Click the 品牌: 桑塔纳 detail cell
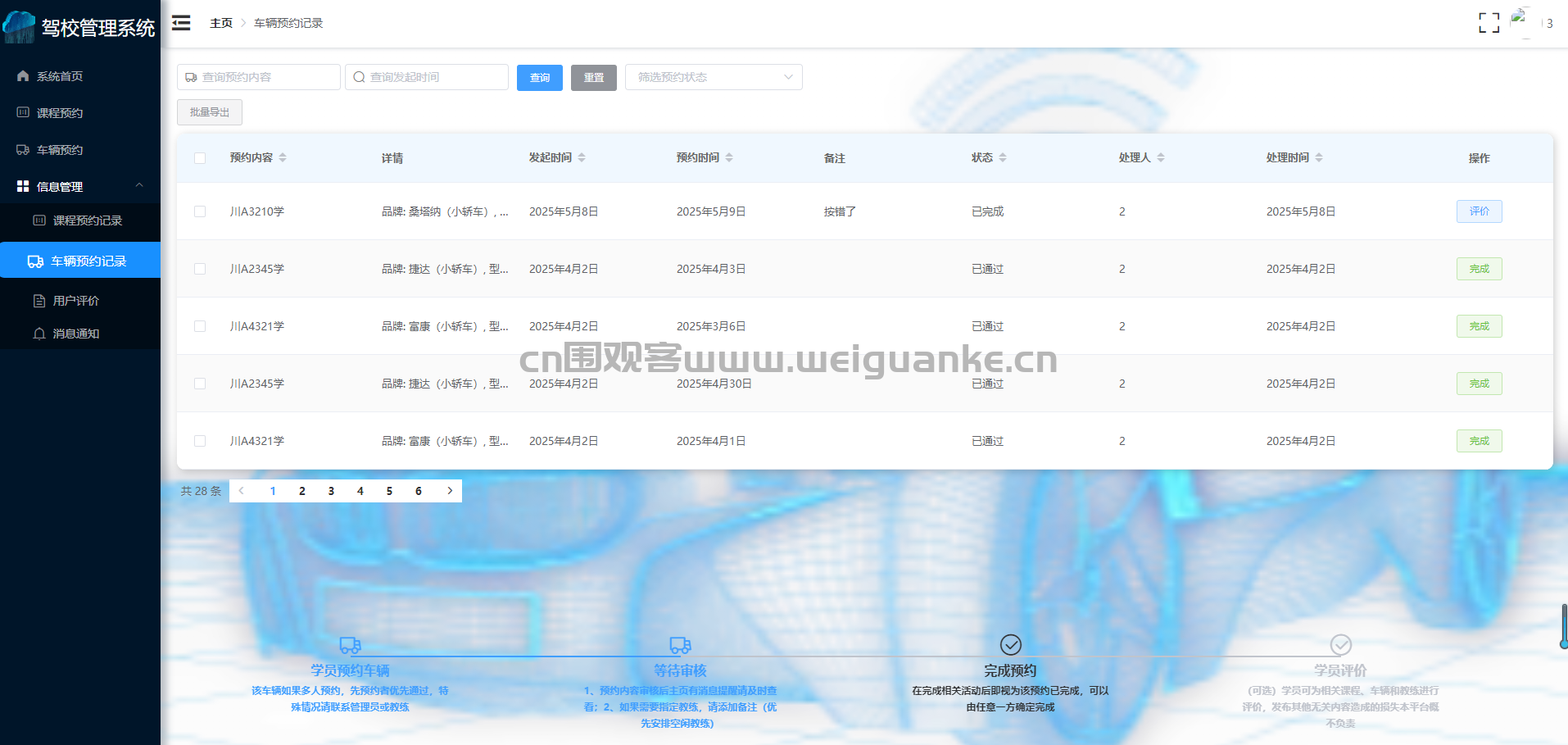 445,211
